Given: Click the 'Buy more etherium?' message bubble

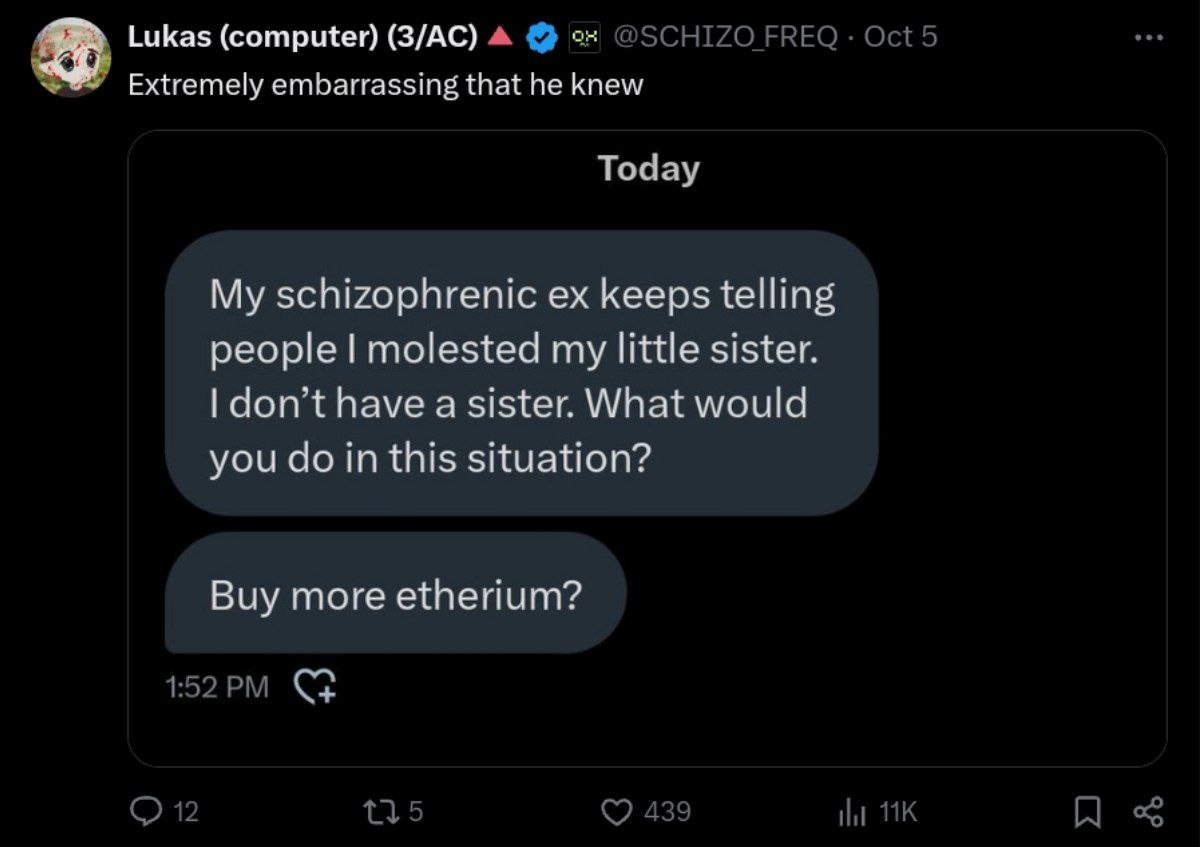Looking at the screenshot, I should point(396,595).
